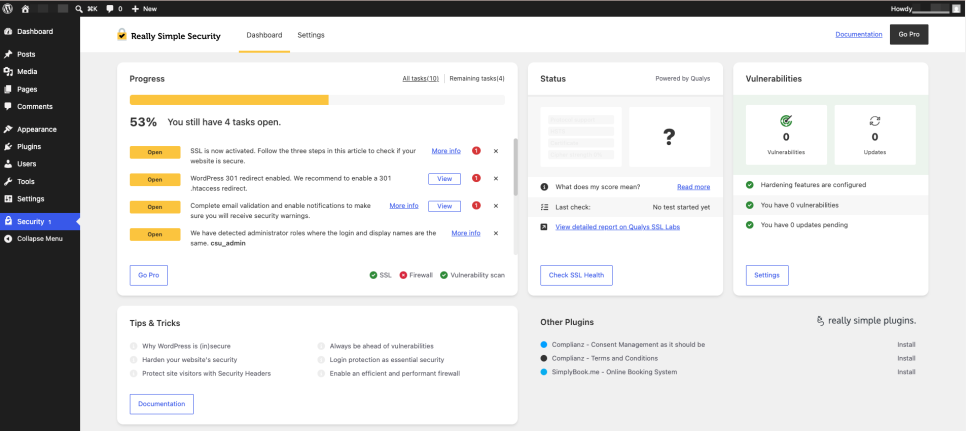Open Dashboard in sidebar

35,31
